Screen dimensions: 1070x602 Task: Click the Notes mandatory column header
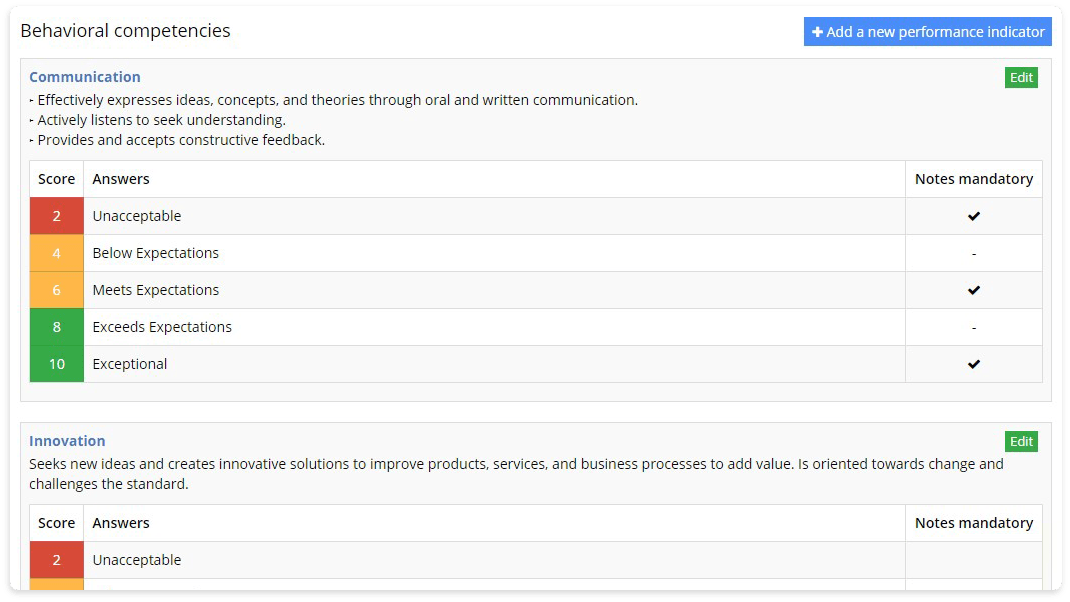tap(973, 179)
